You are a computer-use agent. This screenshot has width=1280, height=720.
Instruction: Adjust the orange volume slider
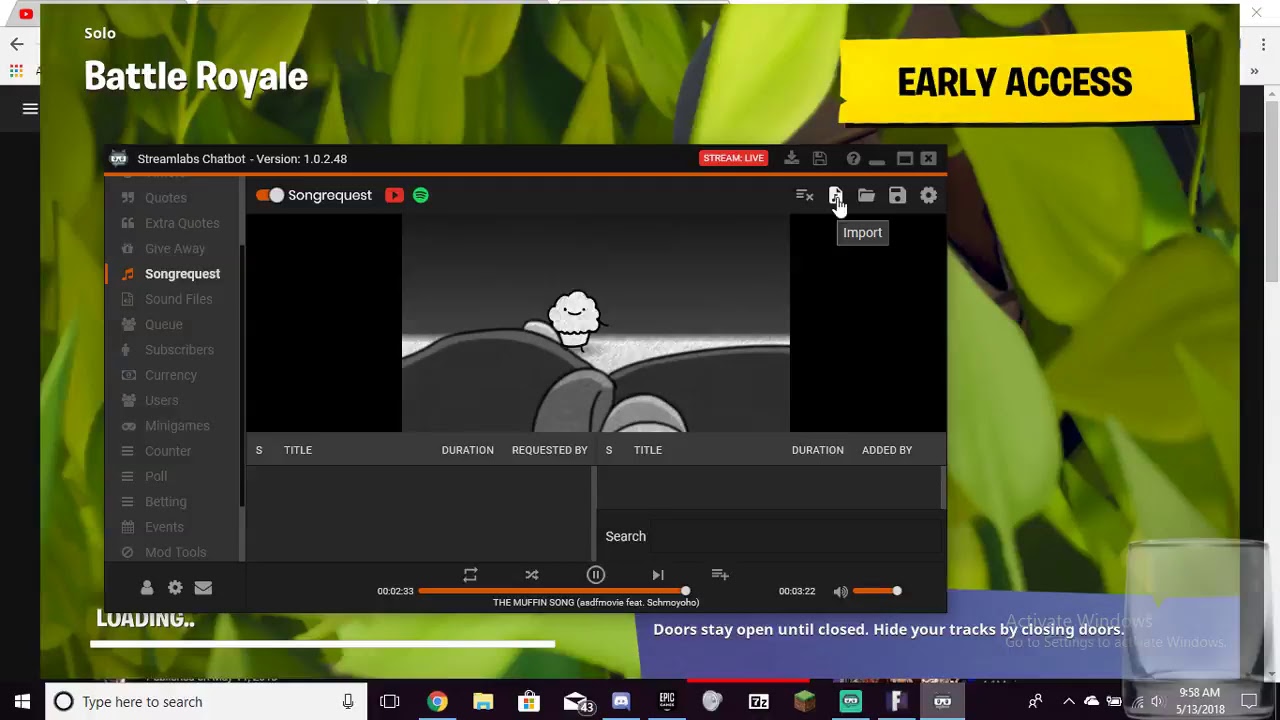pos(878,591)
